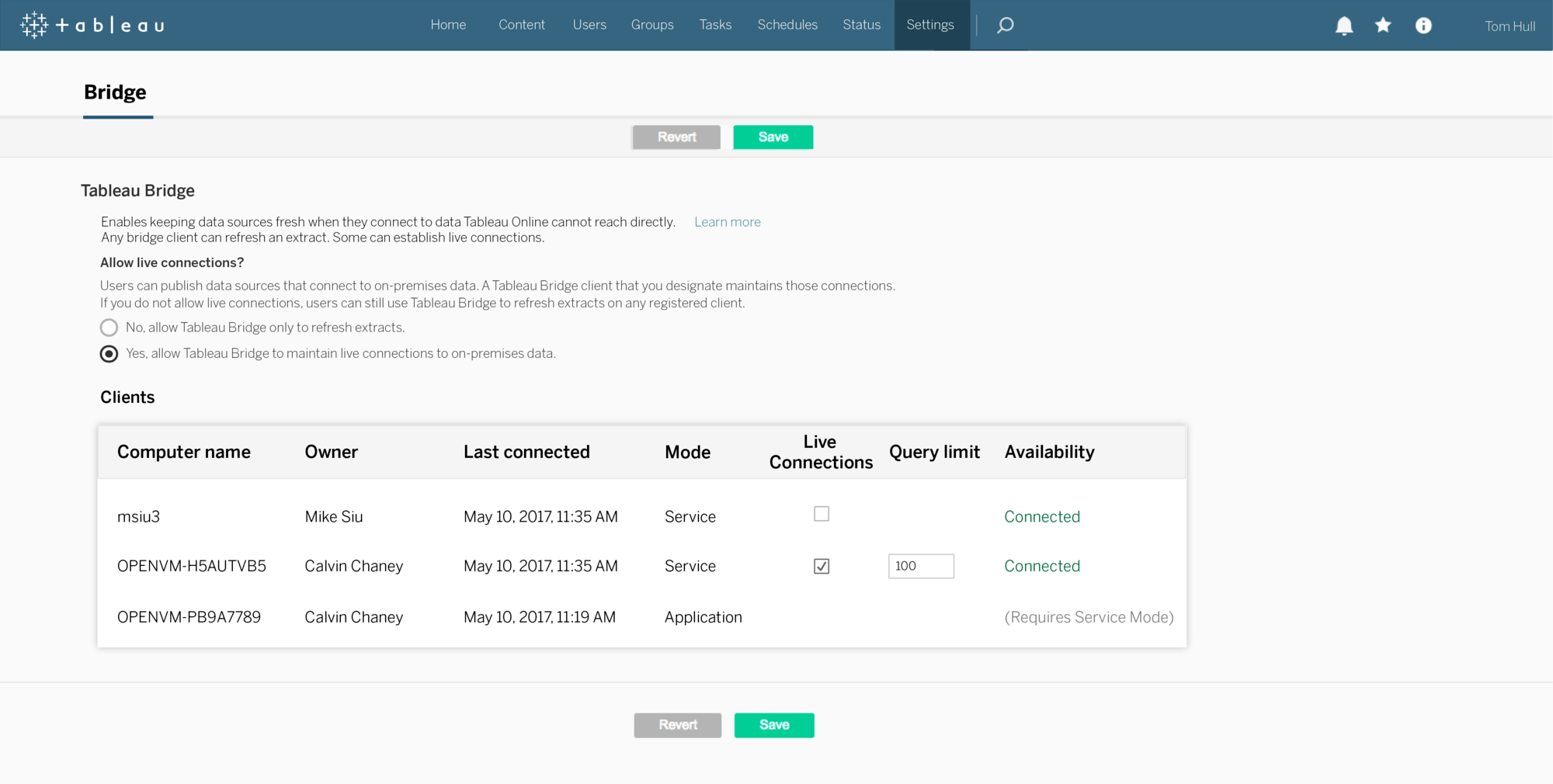Viewport: 1553px width, 784px height.
Task: Click the OPENVM-PB9A7789 computer name
Action: [189, 617]
